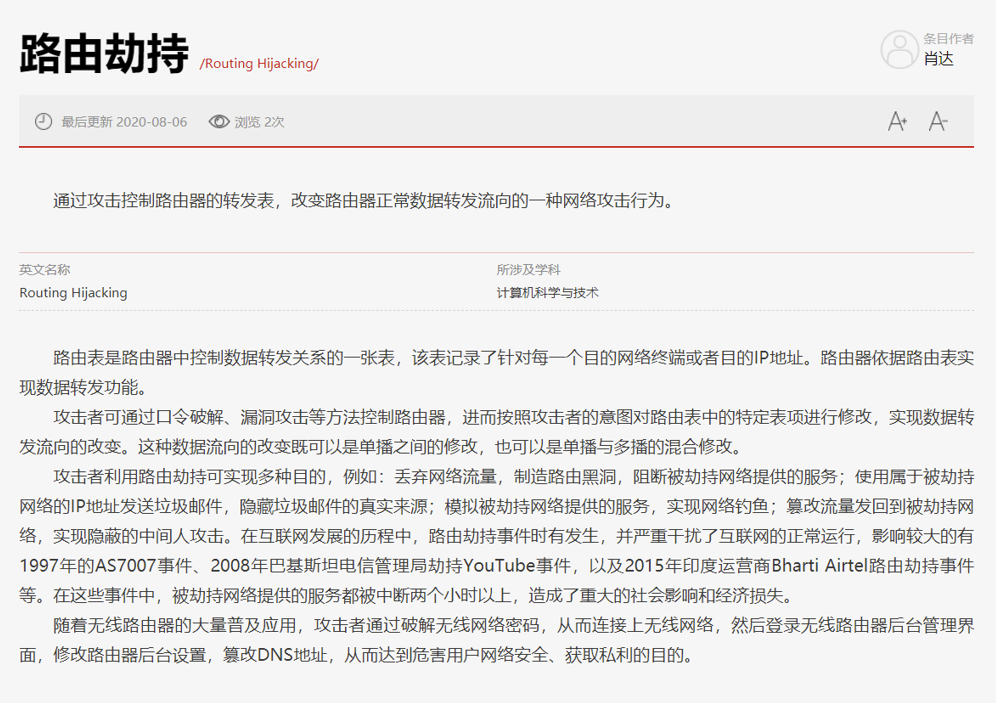Screen dimensions: 996x703
Task: Click the 英文名称 field label
Action: point(44,269)
